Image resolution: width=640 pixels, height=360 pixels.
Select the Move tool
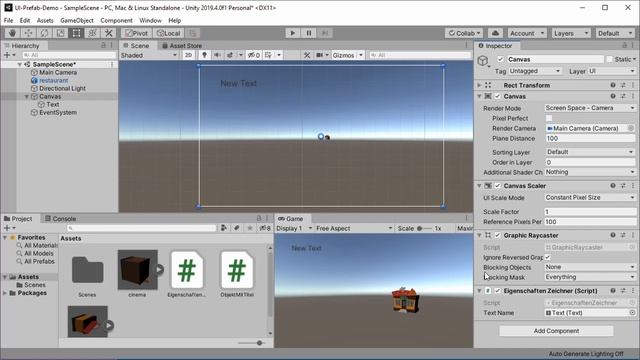click(x=28, y=33)
